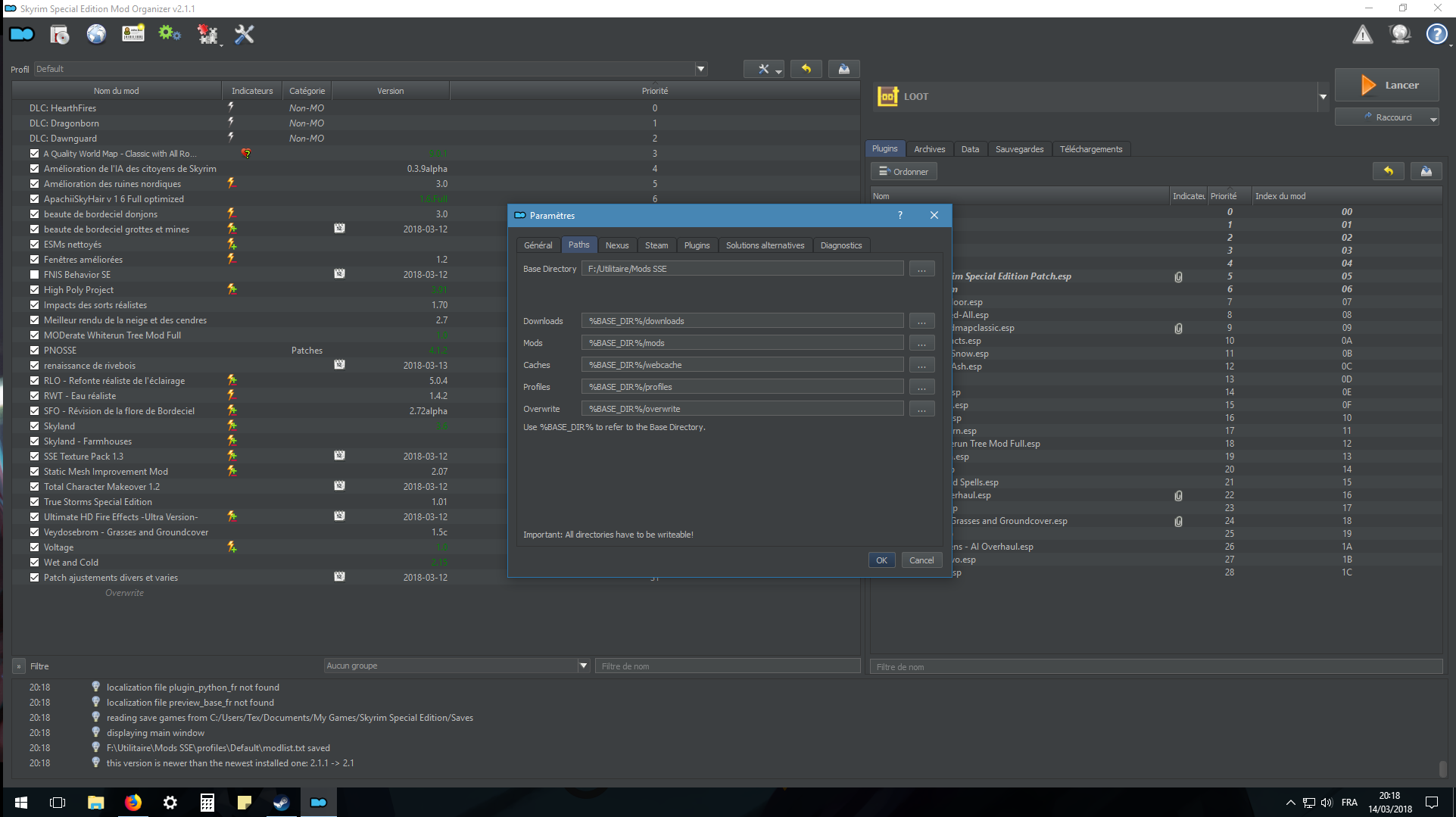1456x817 pixels.
Task: Uncheck Static Mesh Improvement Mod
Action: 35,471
